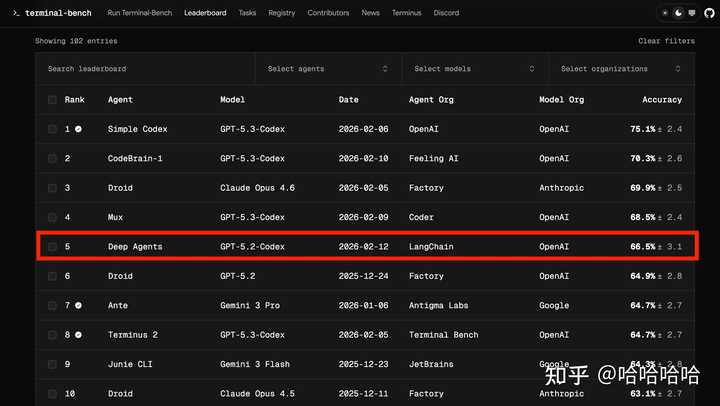This screenshot has width=720, height=406.
Task: Click 'CodeBrain-1' agent cell
Action: (135, 158)
